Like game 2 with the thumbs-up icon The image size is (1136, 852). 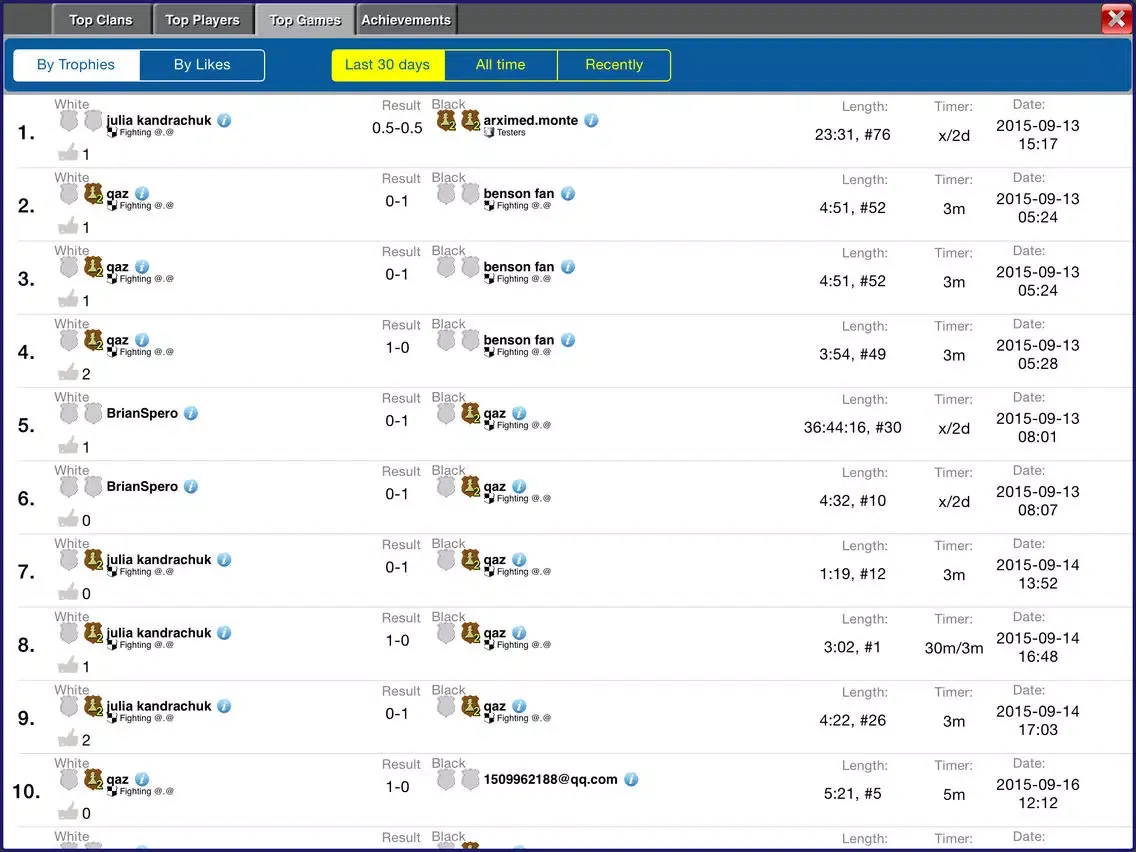click(x=68, y=225)
